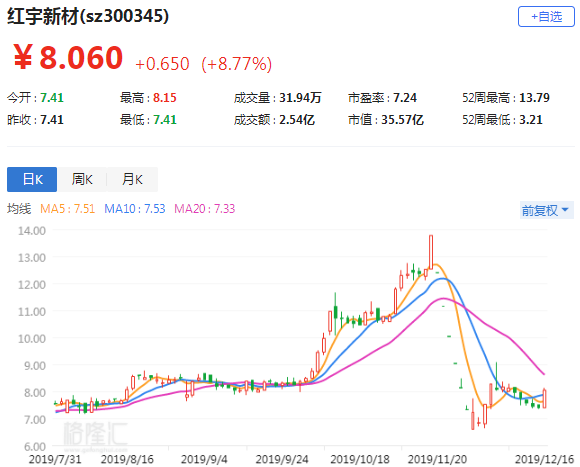
Task: Click the 10.00 y-axis label
Action: [x=32, y=339]
